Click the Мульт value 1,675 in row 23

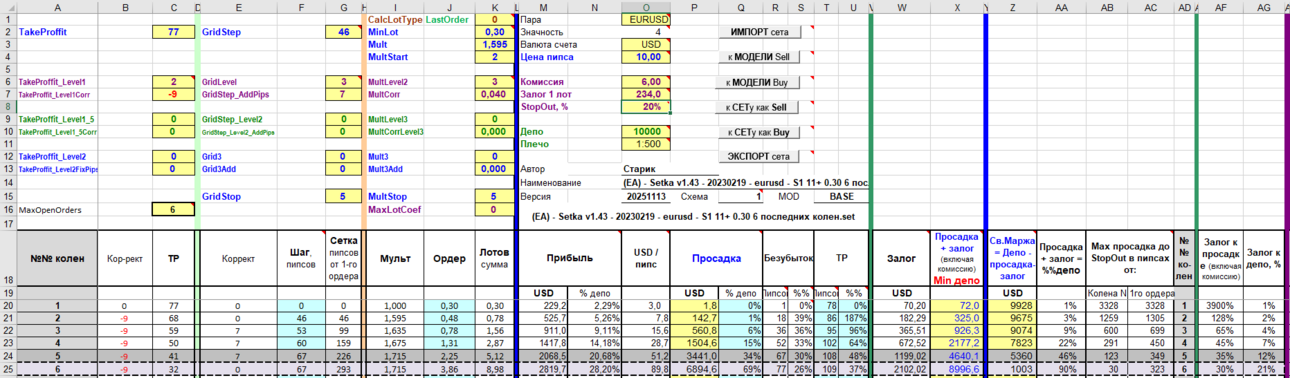click(x=395, y=342)
